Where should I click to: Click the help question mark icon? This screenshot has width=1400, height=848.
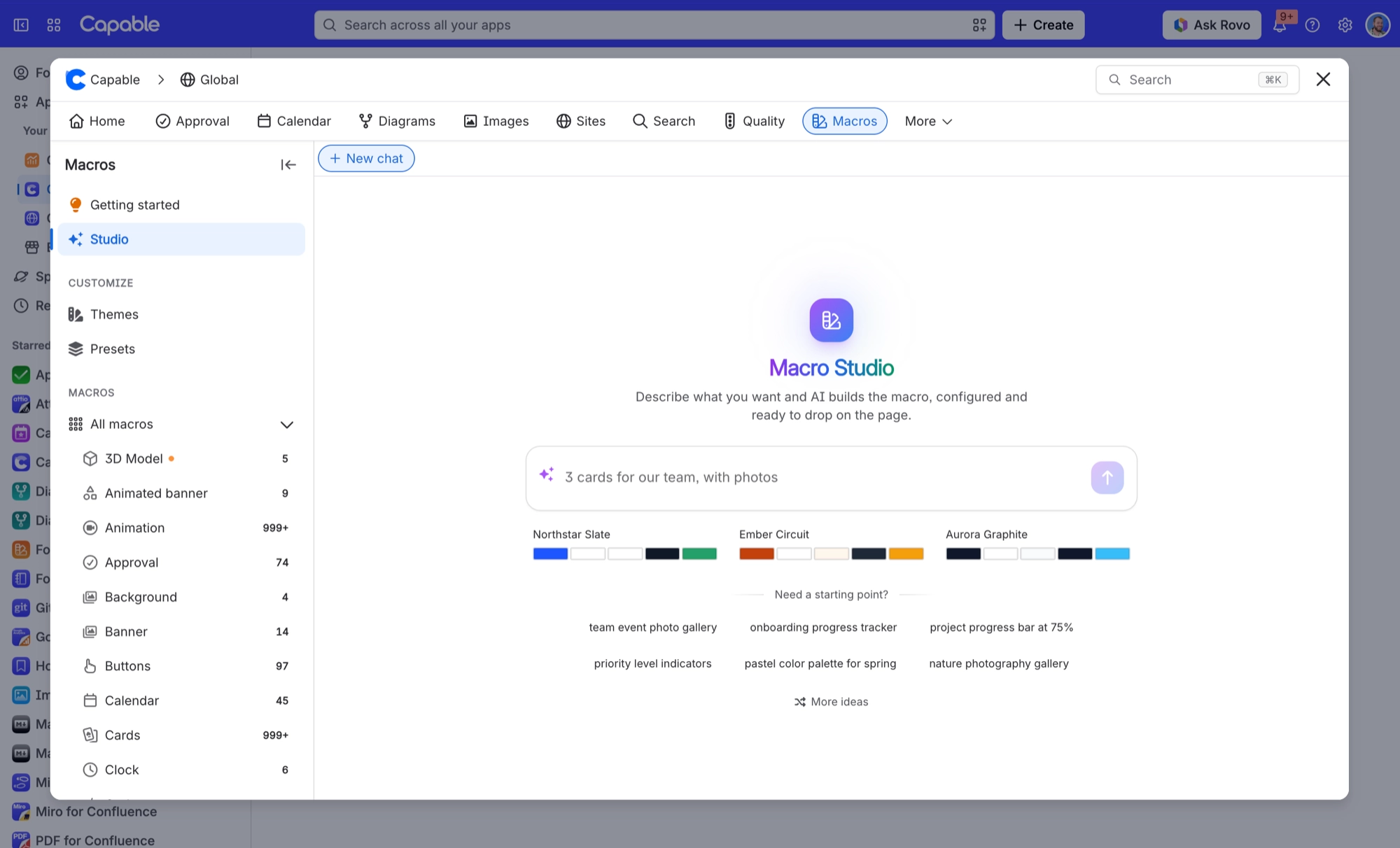click(1312, 25)
